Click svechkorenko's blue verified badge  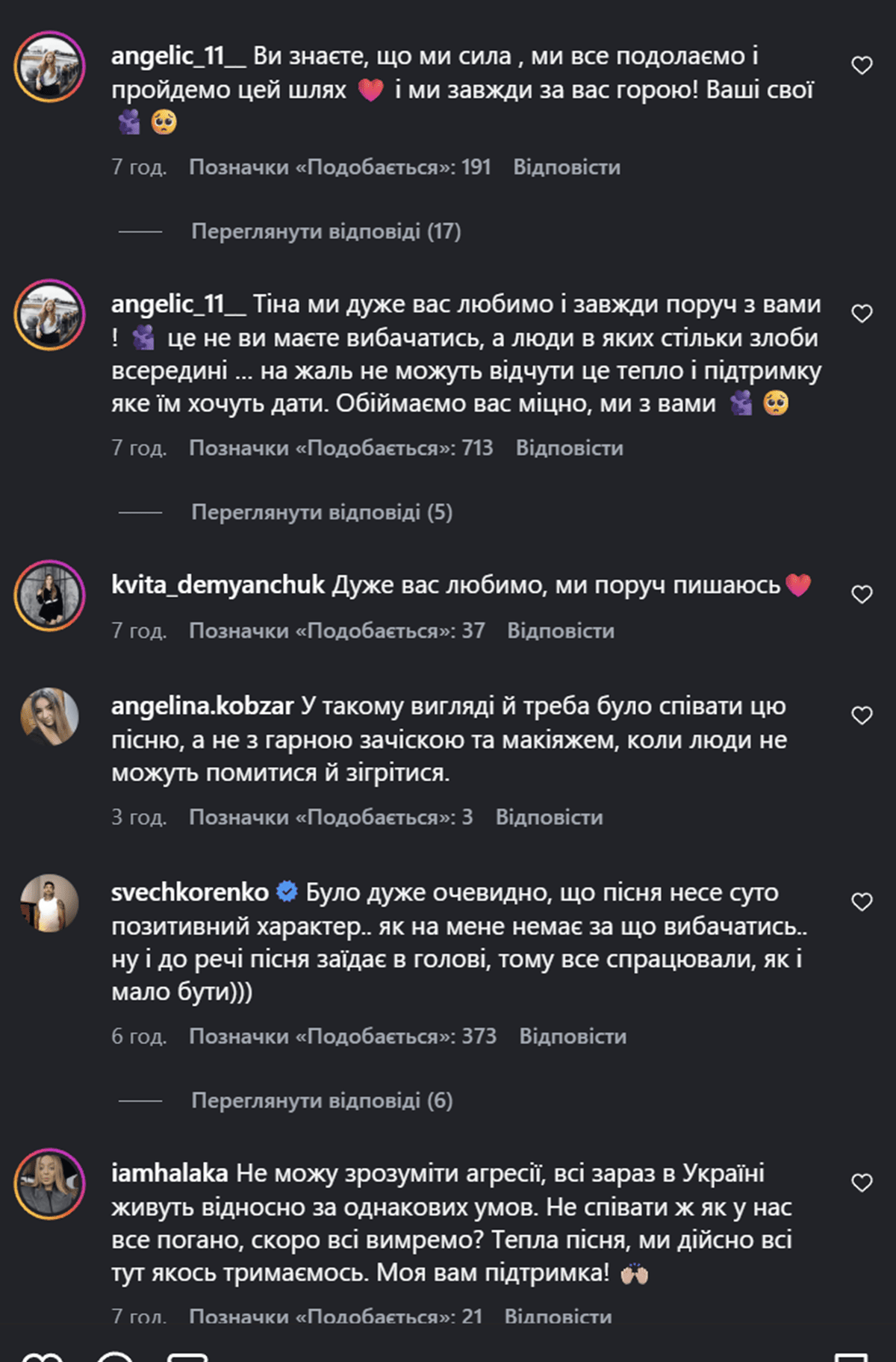287,892
